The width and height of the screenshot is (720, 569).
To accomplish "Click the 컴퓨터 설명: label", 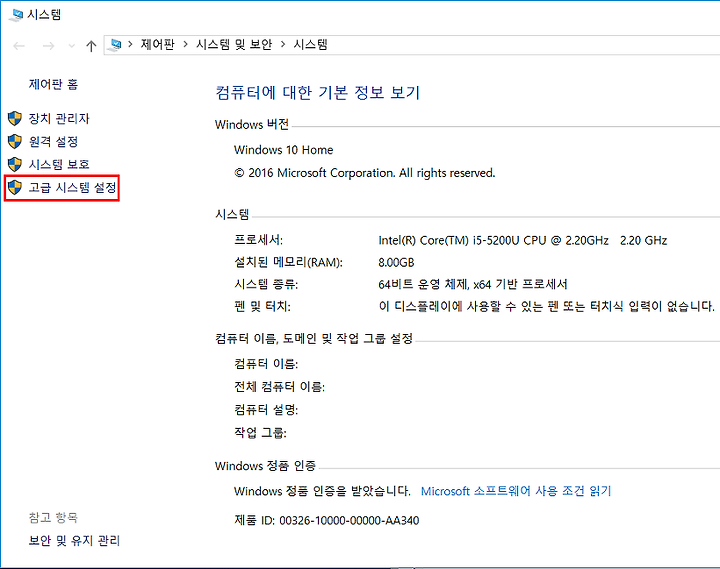I will 266,410.
